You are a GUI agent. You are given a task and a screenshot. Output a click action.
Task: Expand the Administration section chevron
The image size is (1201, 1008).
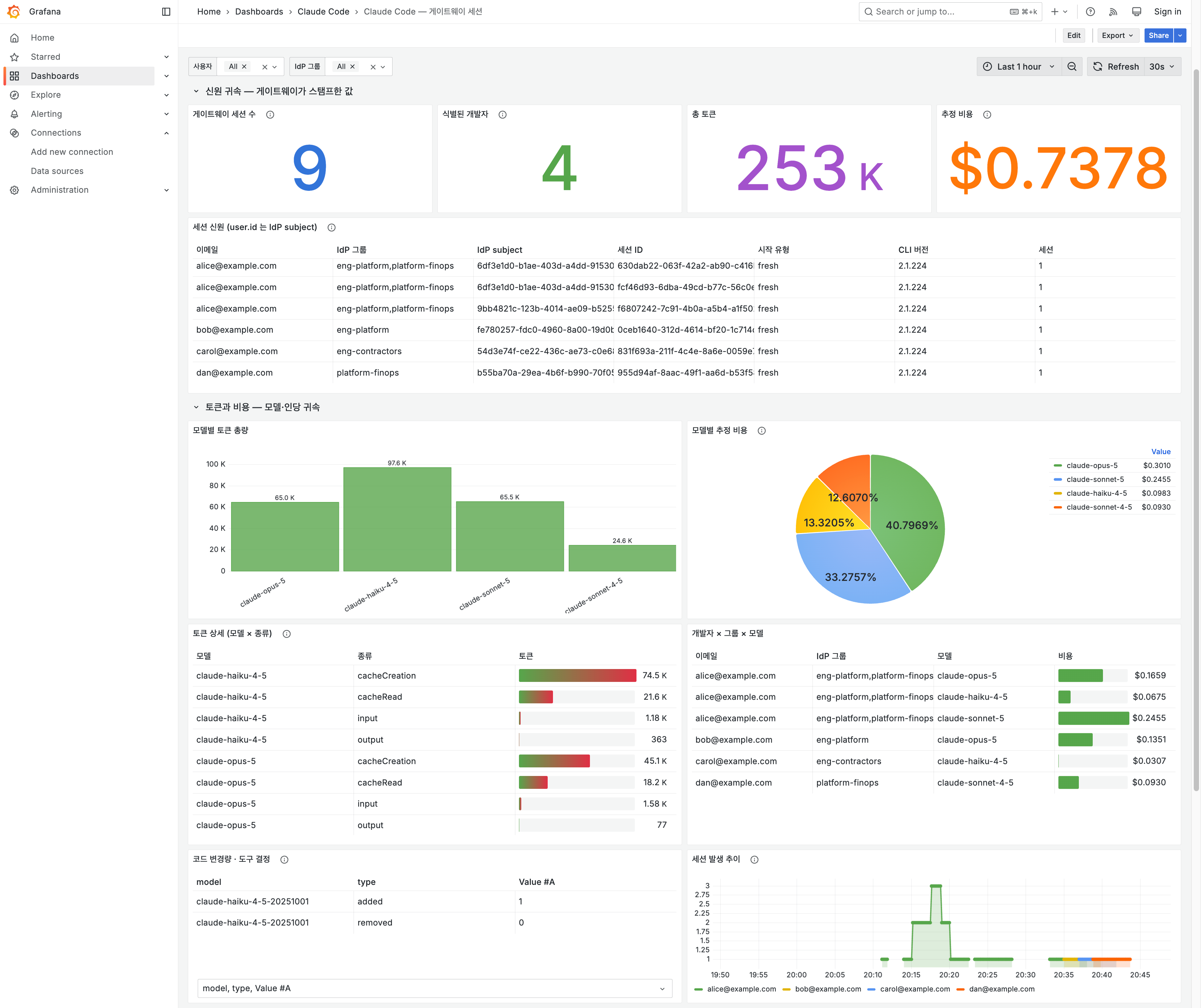[166, 190]
